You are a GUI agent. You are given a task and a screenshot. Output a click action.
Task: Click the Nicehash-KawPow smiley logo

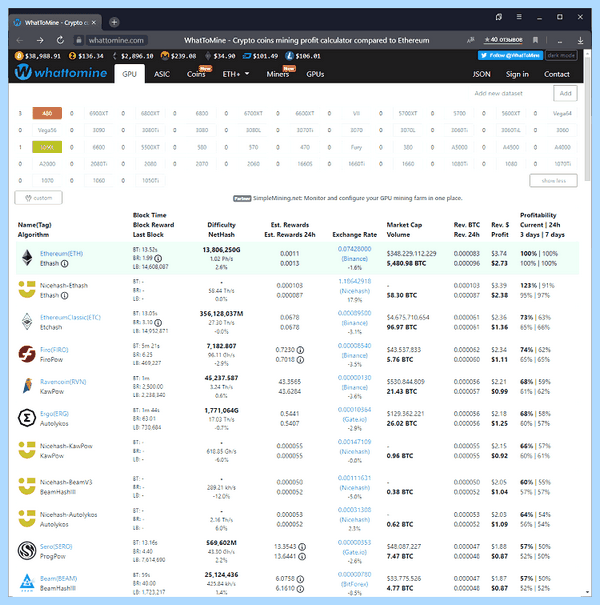point(27,450)
